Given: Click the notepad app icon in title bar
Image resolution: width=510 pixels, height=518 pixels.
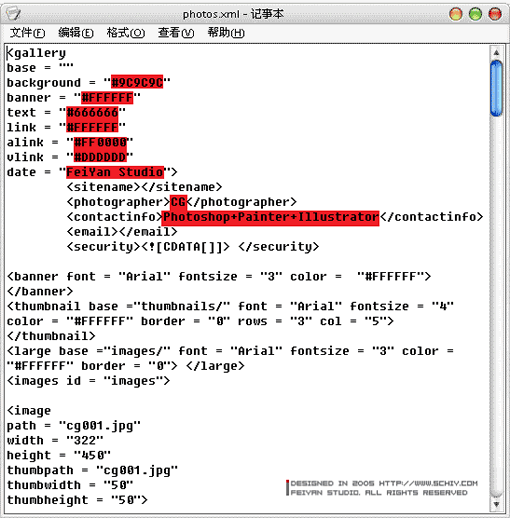Looking at the screenshot, I should tap(13, 14).
